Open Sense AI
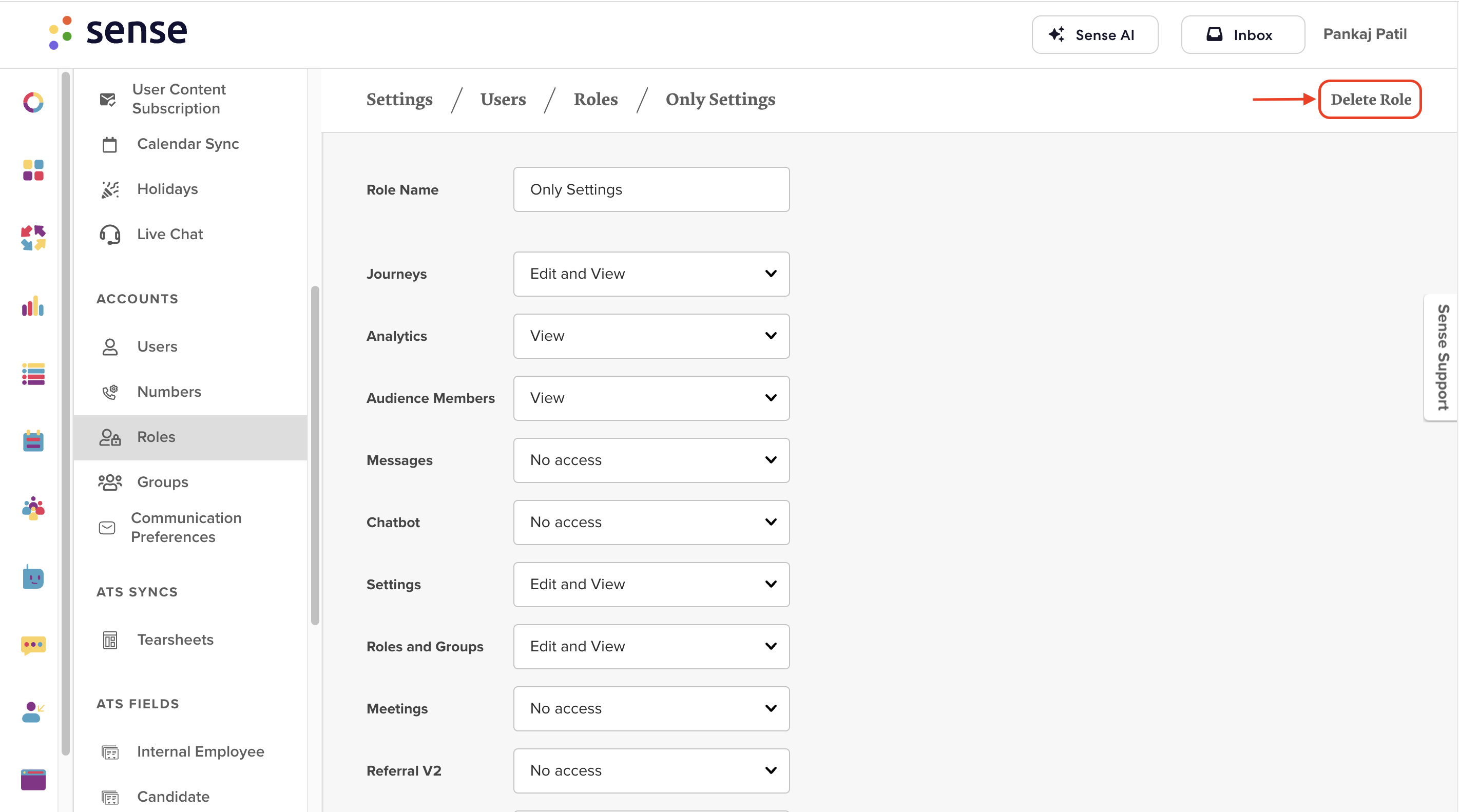1459x812 pixels. point(1095,34)
